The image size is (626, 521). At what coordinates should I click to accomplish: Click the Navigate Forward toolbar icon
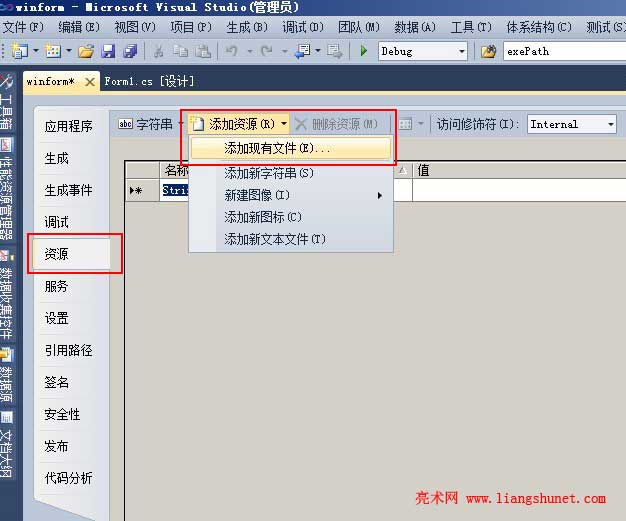334,51
